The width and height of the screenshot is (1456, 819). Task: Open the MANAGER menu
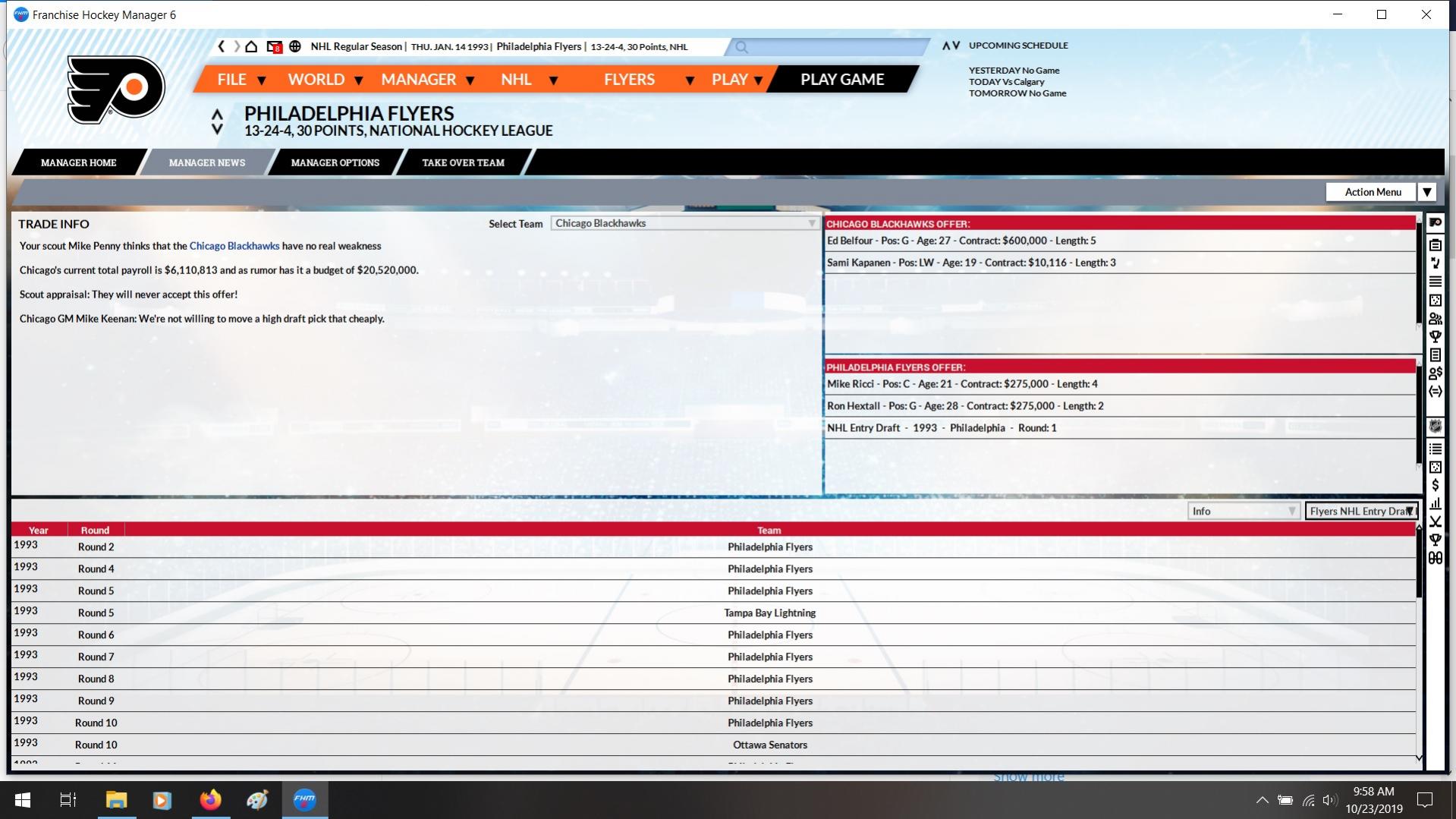click(427, 79)
